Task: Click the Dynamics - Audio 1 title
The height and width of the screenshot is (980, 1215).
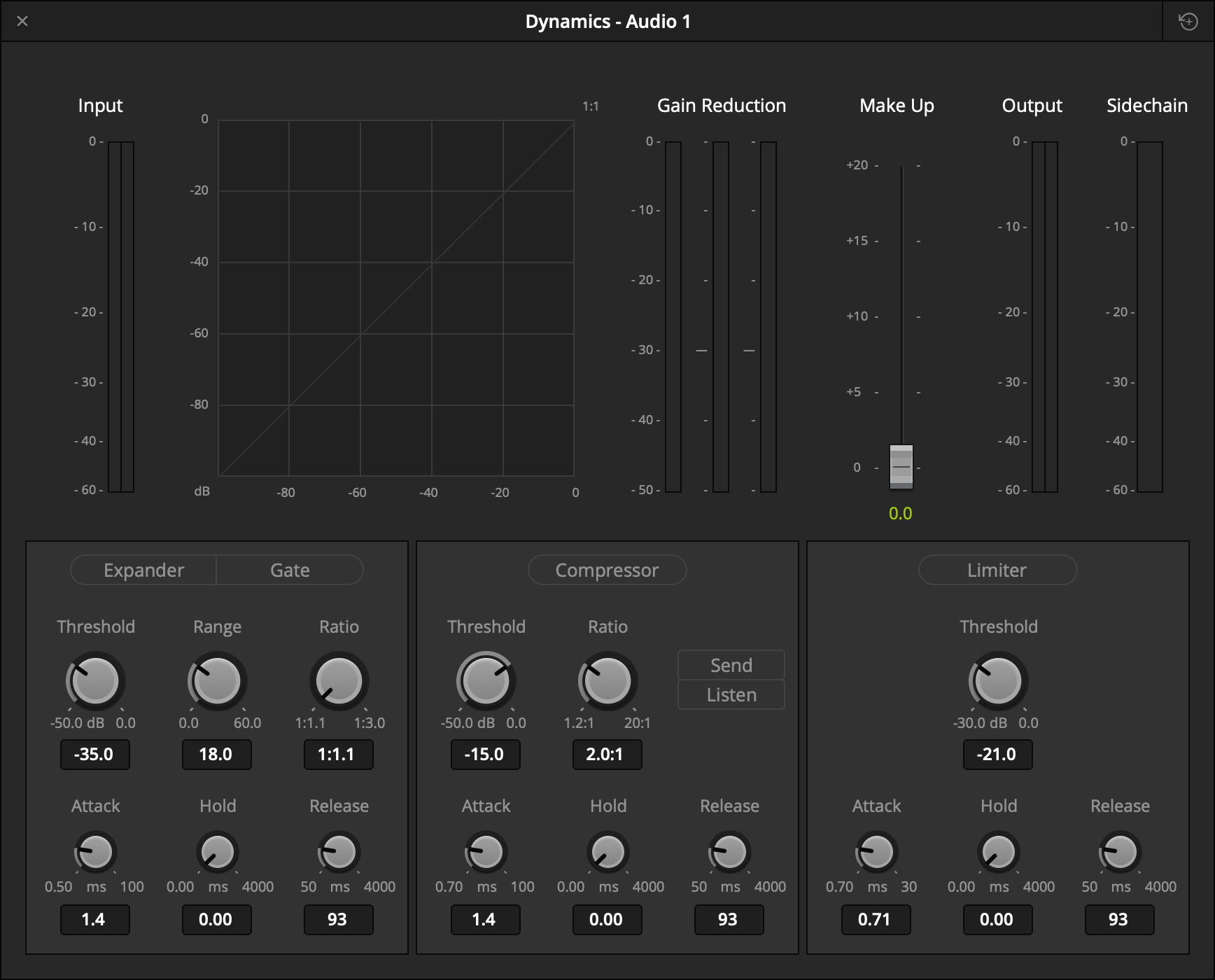Action: tap(608, 22)
